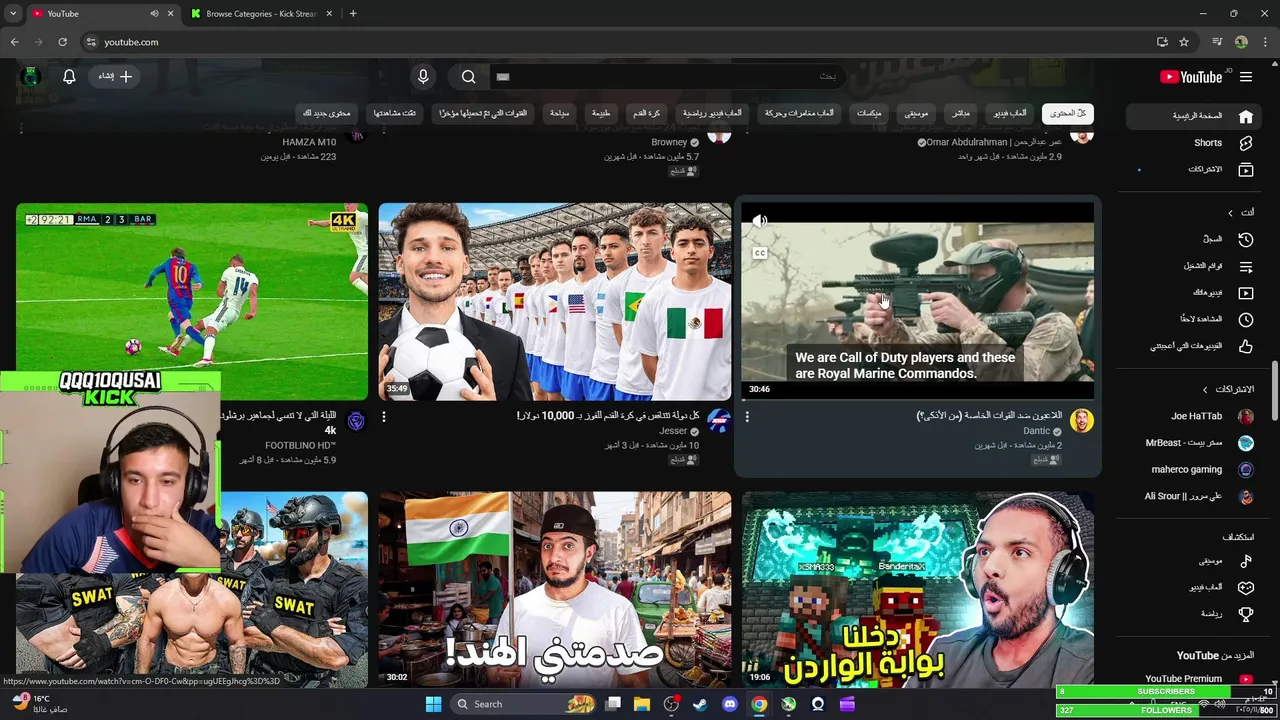
Task: Open File Explorer from the taskbar
Action: click(x=642, y=704)
